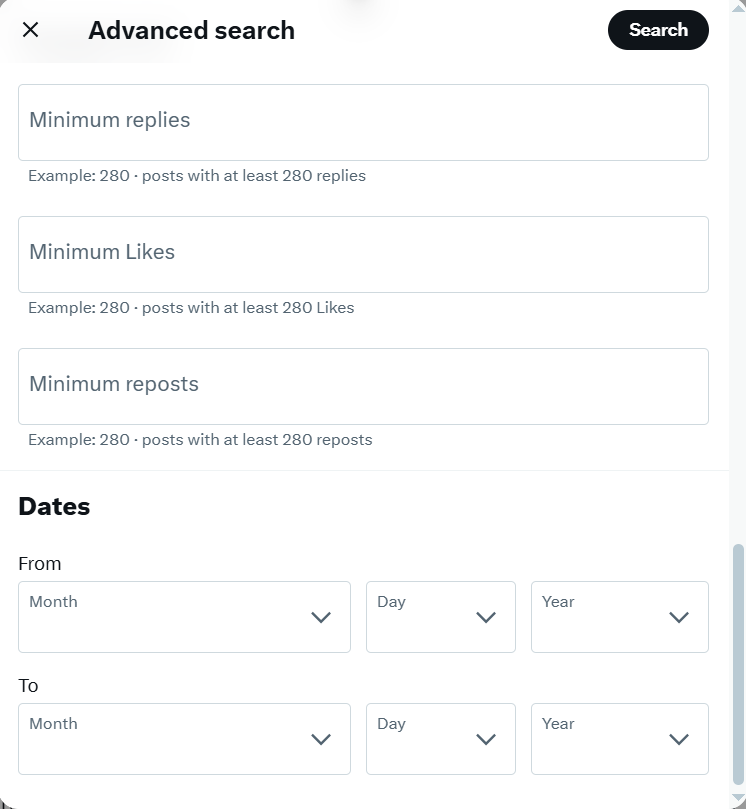Click inside the Minimum reposts field
This screenshot has height=810, width=746.
pyautogui.click(x=363, y=385)
